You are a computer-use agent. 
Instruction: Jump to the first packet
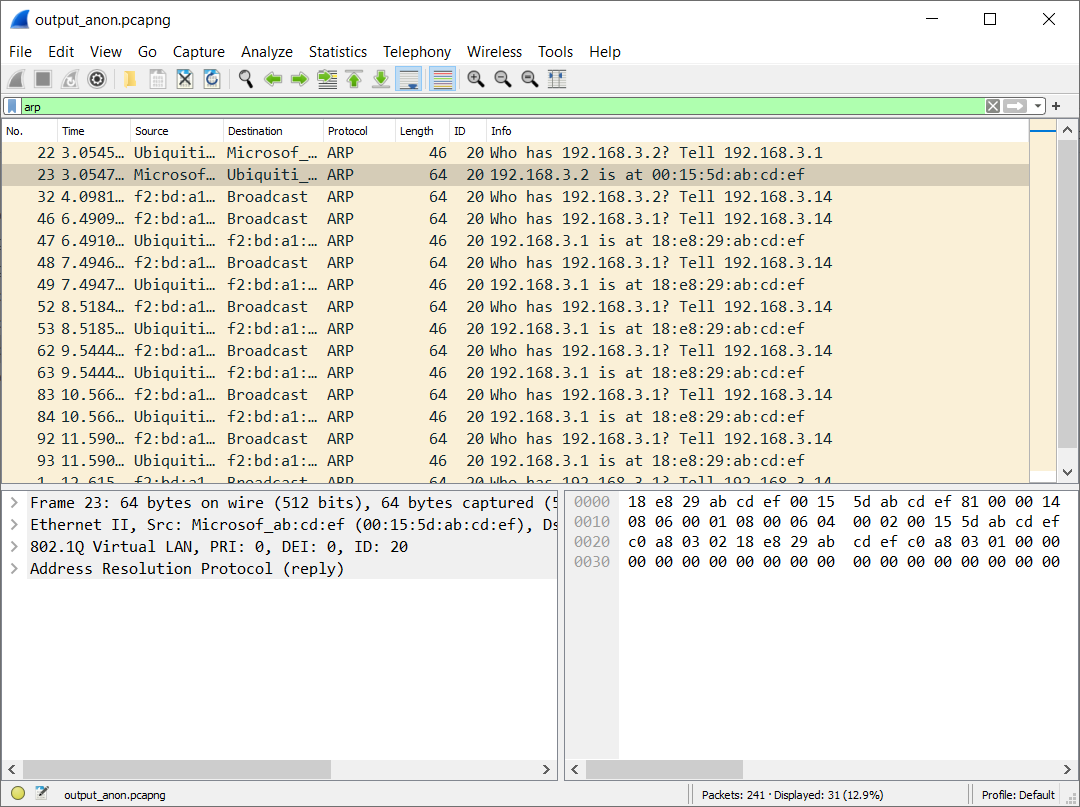(354, 79)
